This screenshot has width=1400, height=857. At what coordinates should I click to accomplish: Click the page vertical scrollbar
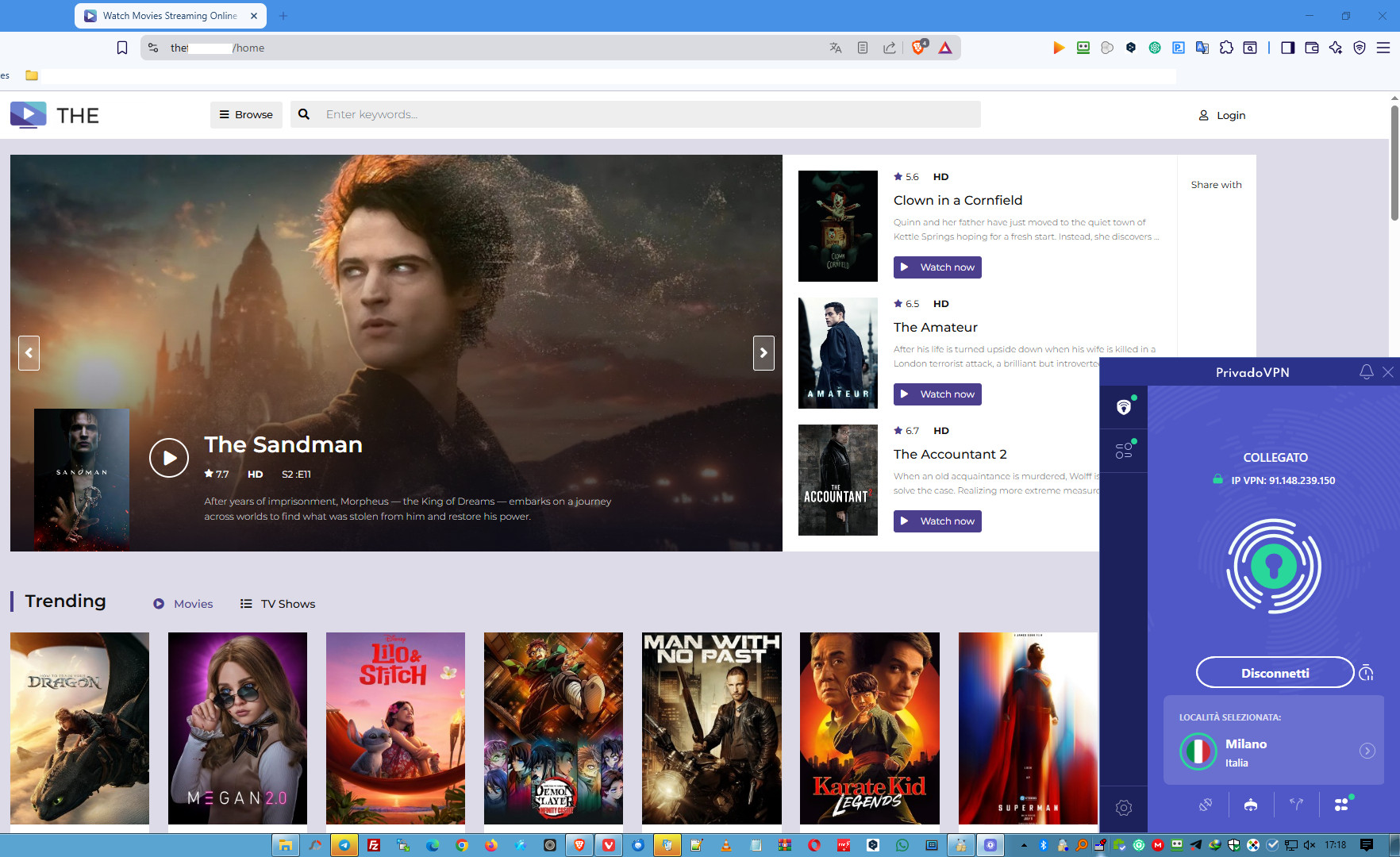(x=1394, y=164)
